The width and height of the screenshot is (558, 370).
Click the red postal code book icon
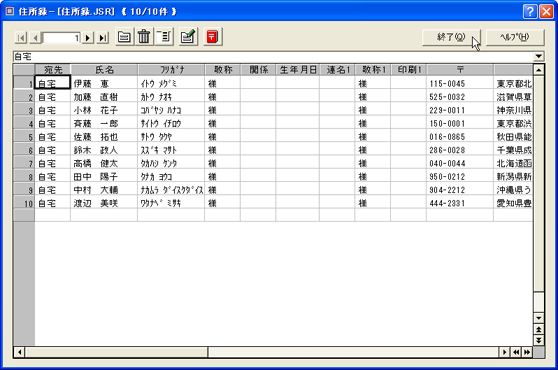[212, 37]
